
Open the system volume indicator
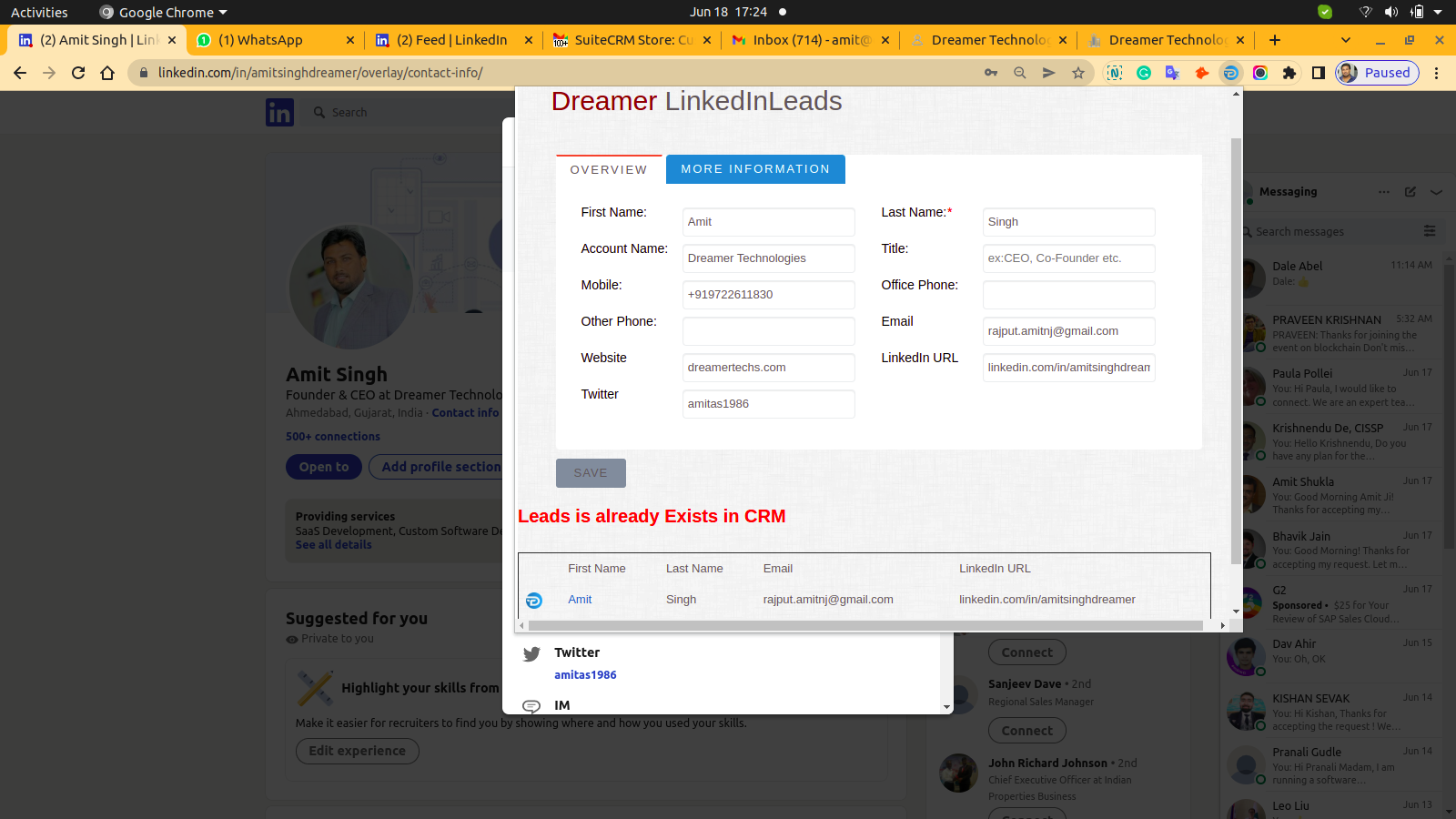point(1391,12)
